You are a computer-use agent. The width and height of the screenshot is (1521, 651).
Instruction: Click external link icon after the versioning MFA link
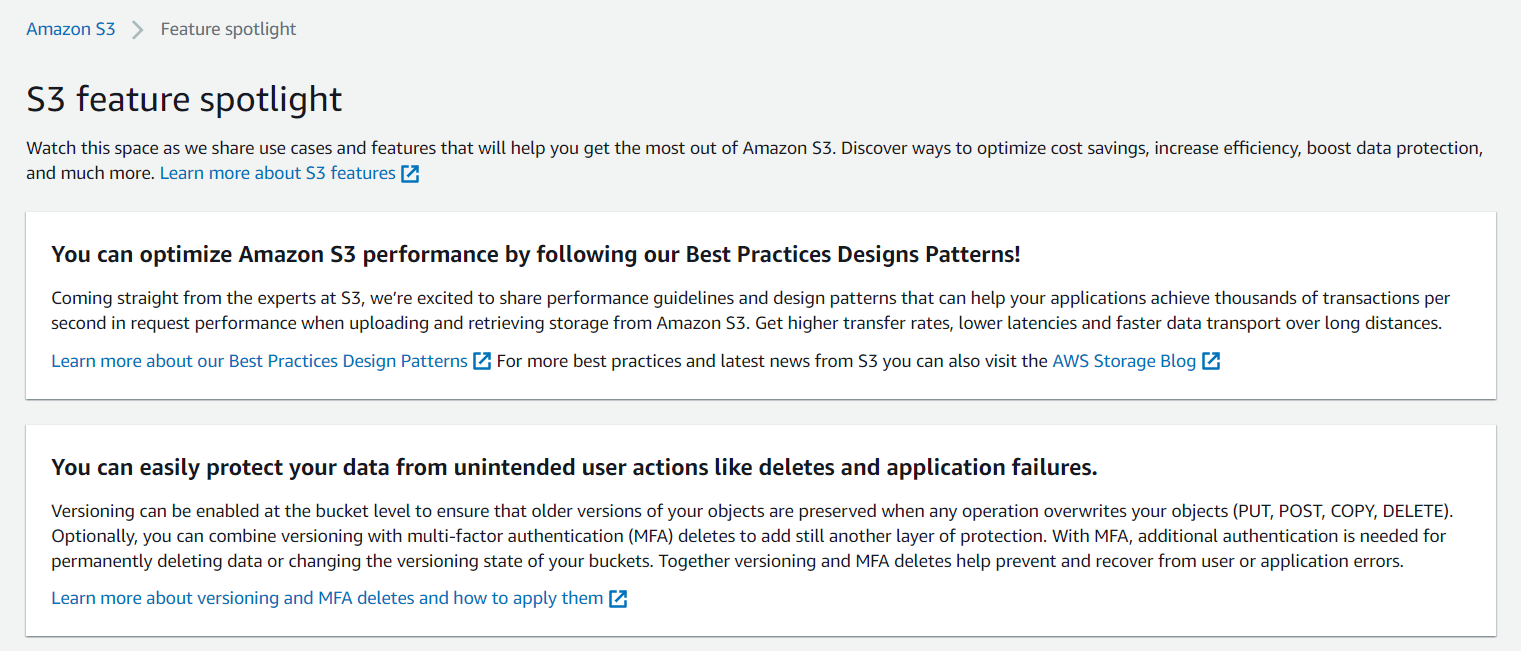[618, 597]
